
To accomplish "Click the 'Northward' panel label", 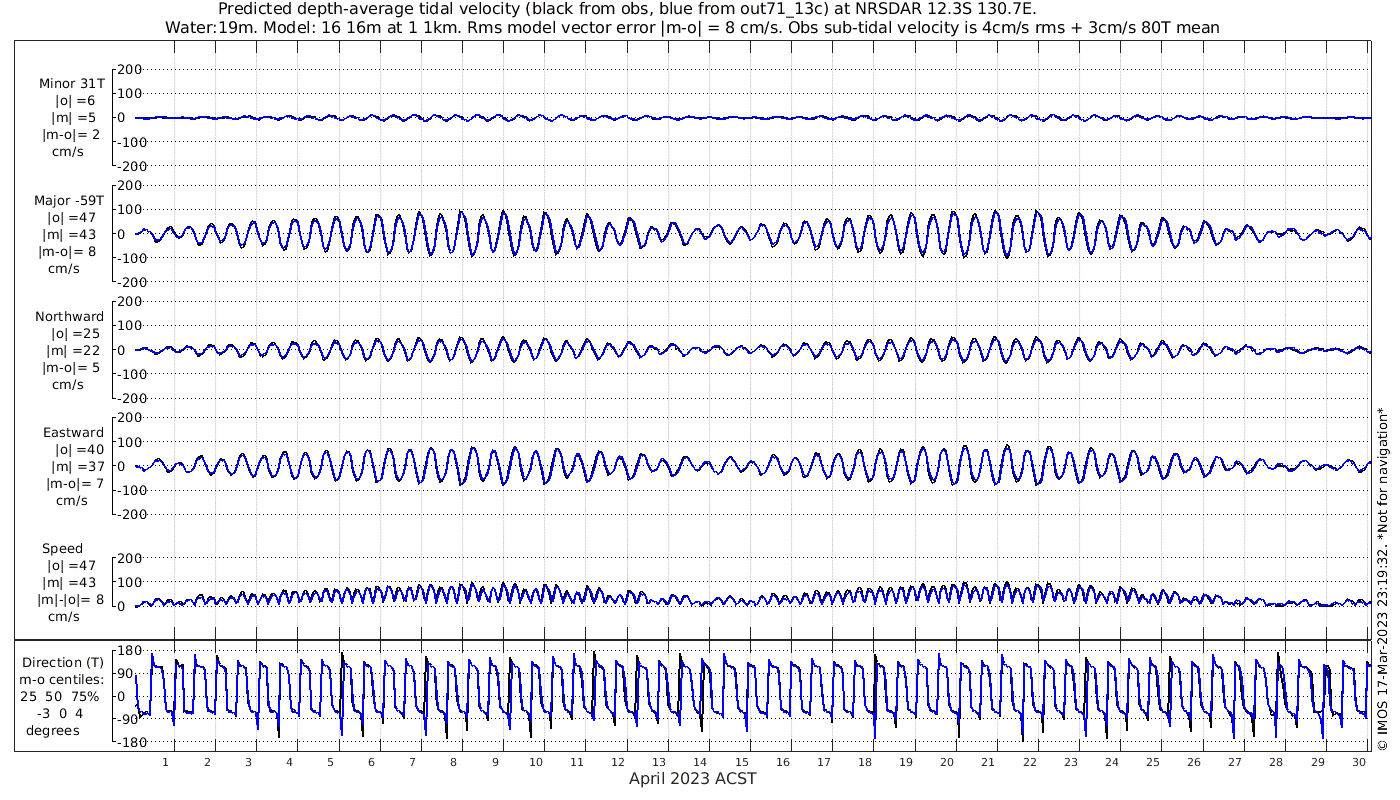I will coord(69,316).
